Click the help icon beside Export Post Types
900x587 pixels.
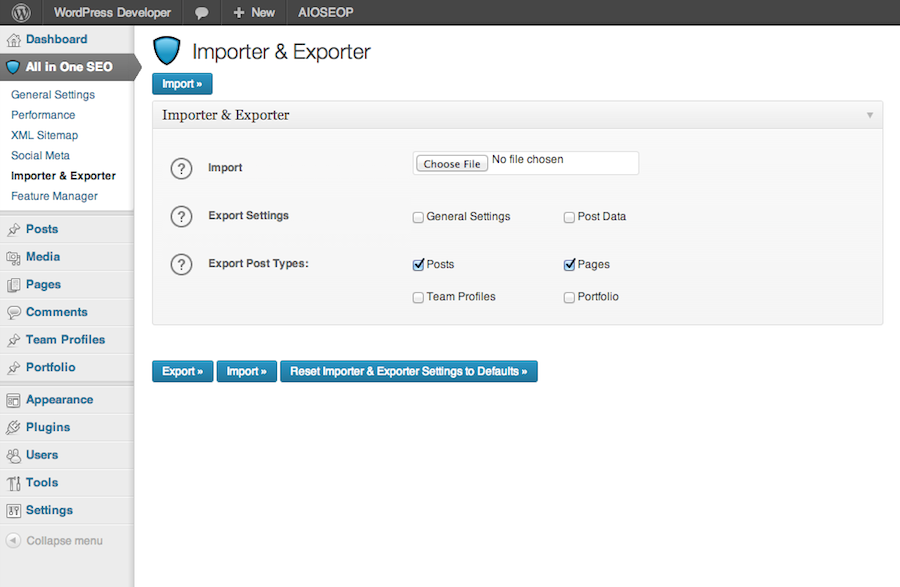tap(181, 264)
